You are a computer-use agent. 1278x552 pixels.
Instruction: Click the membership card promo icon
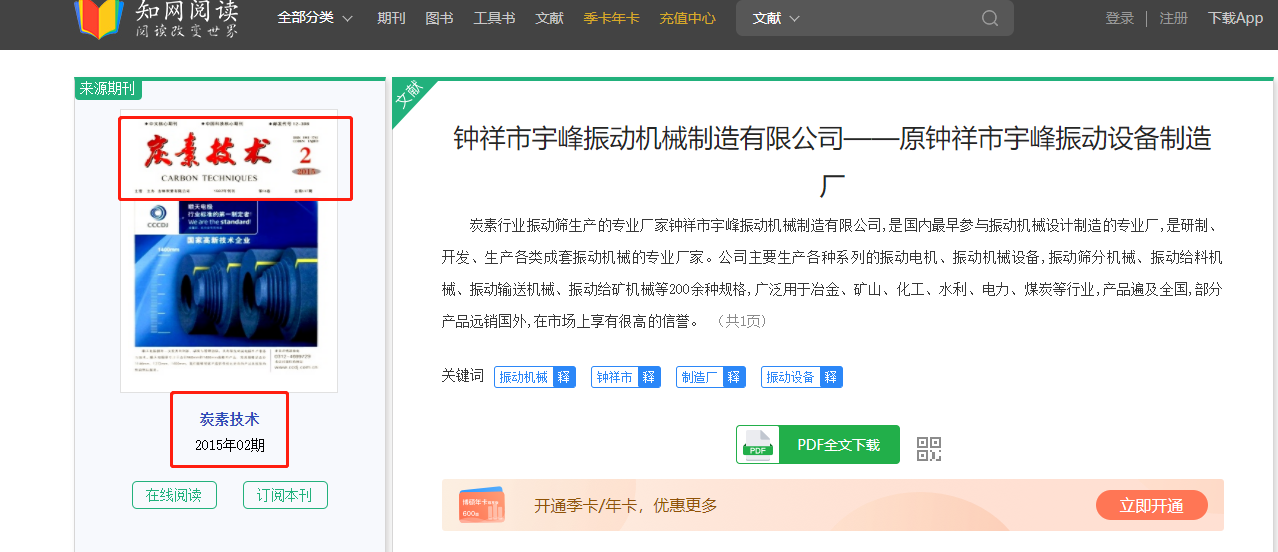click(x=482, y=505)
